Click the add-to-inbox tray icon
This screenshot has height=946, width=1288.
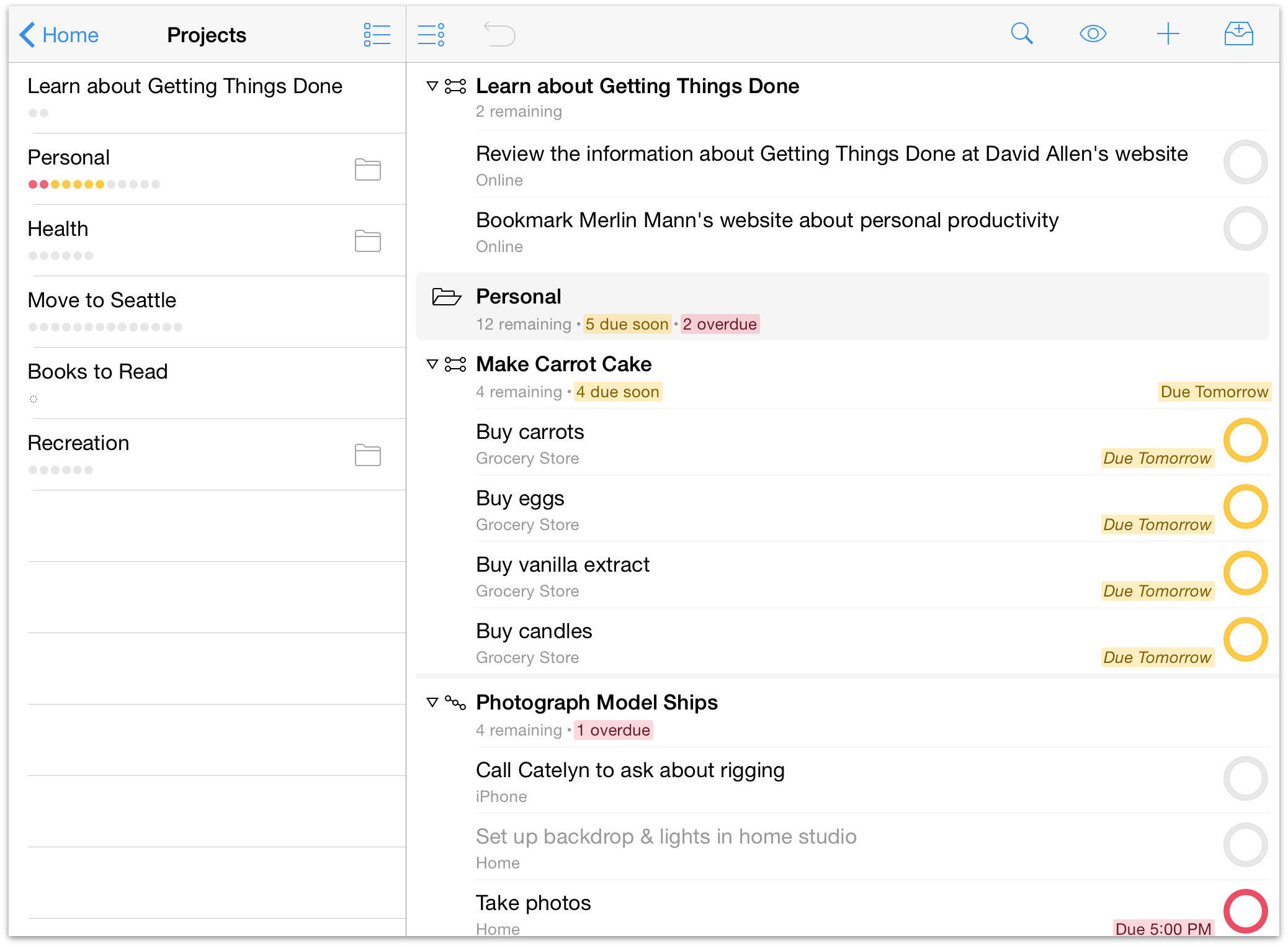(1238, 34)
